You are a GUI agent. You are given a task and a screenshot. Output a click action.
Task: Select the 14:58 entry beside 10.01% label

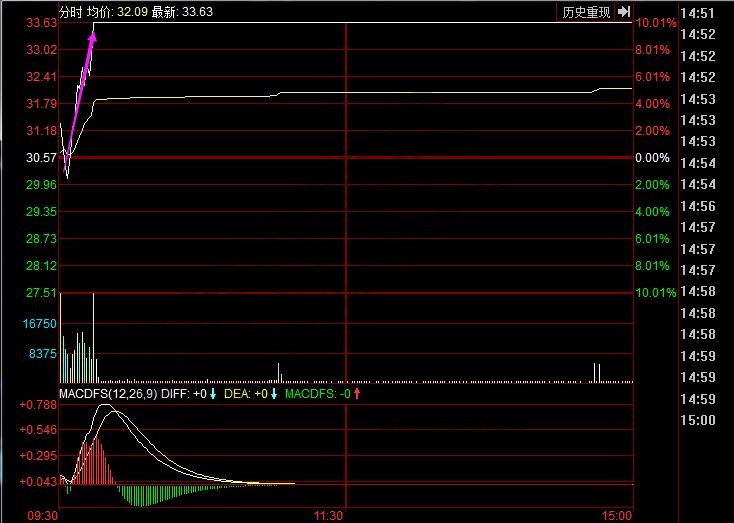tap(696, 291)
